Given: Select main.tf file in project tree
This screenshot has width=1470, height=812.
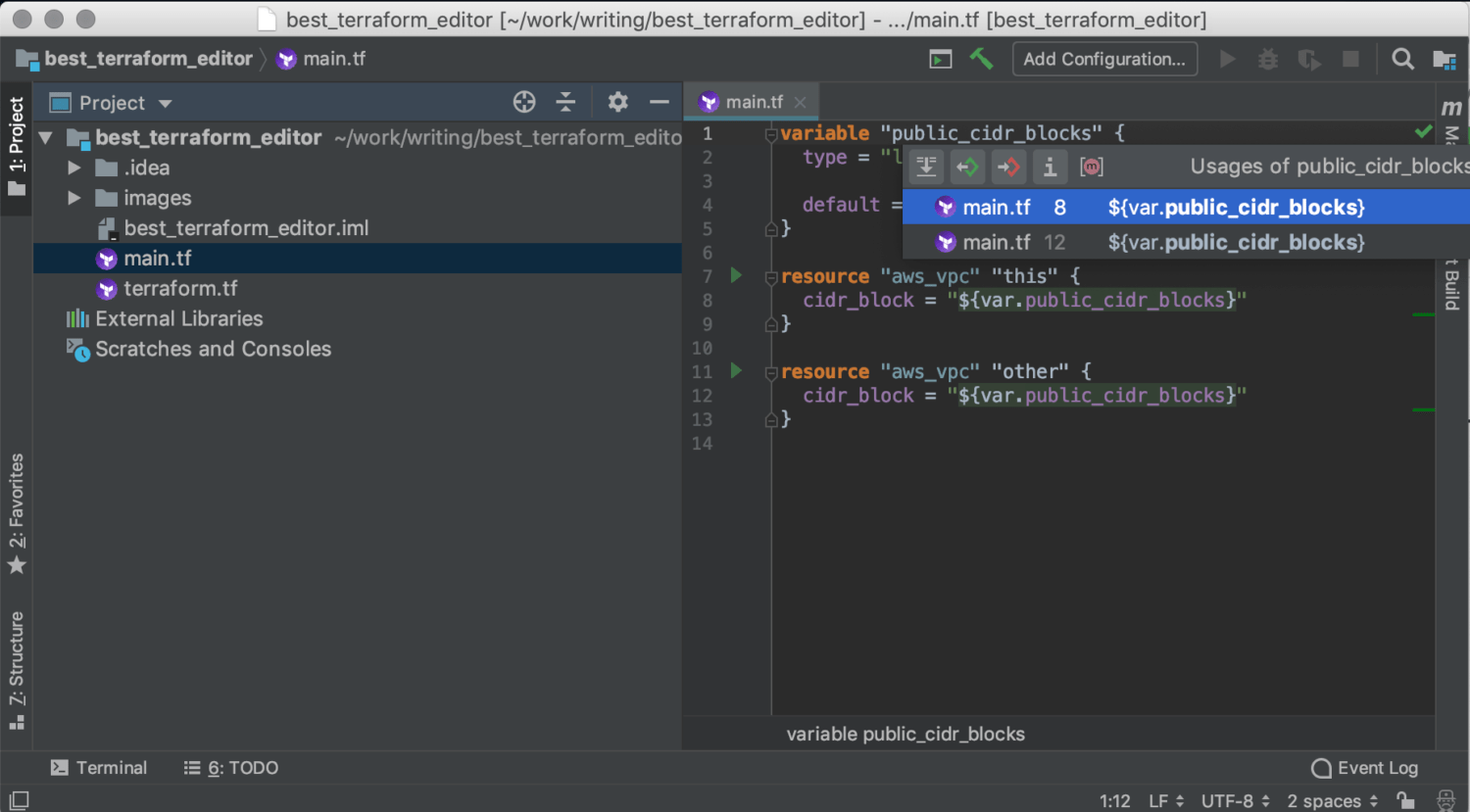Looking at the screenshot, I should click(358, 258).
